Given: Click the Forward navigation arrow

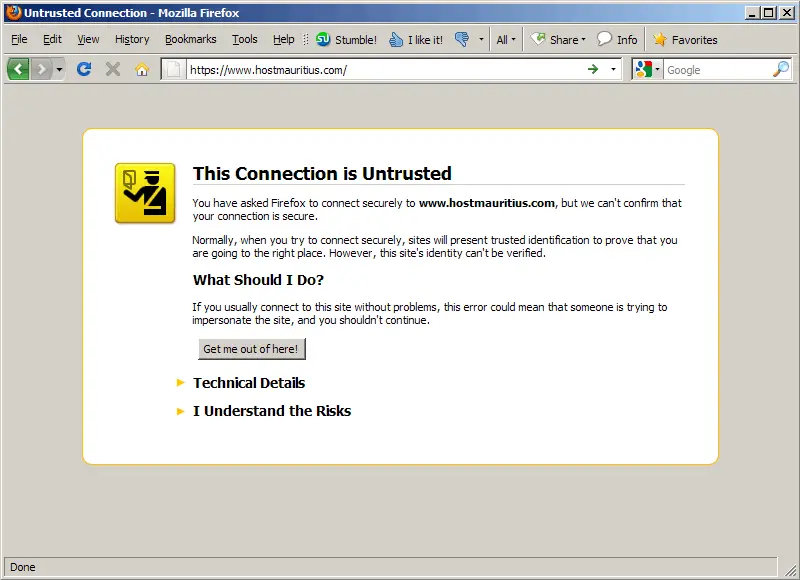Looking at the screenshot, I should [41, 69].
